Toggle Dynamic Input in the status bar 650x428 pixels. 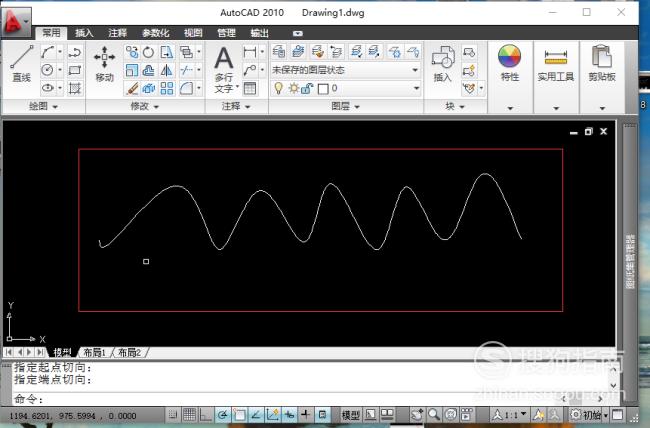(x=289, y=414)
